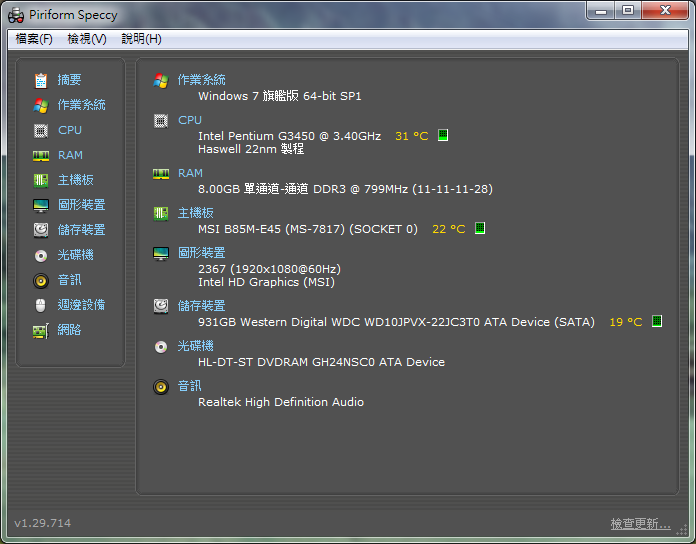Open 圖形裝置 heading link in summary
This screenshot has width=696, height=544.
coord(202,253)
